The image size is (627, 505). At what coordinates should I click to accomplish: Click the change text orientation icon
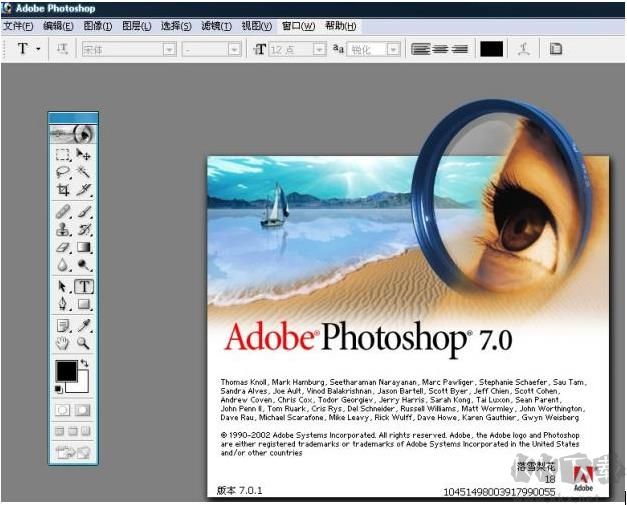[62, 49]
